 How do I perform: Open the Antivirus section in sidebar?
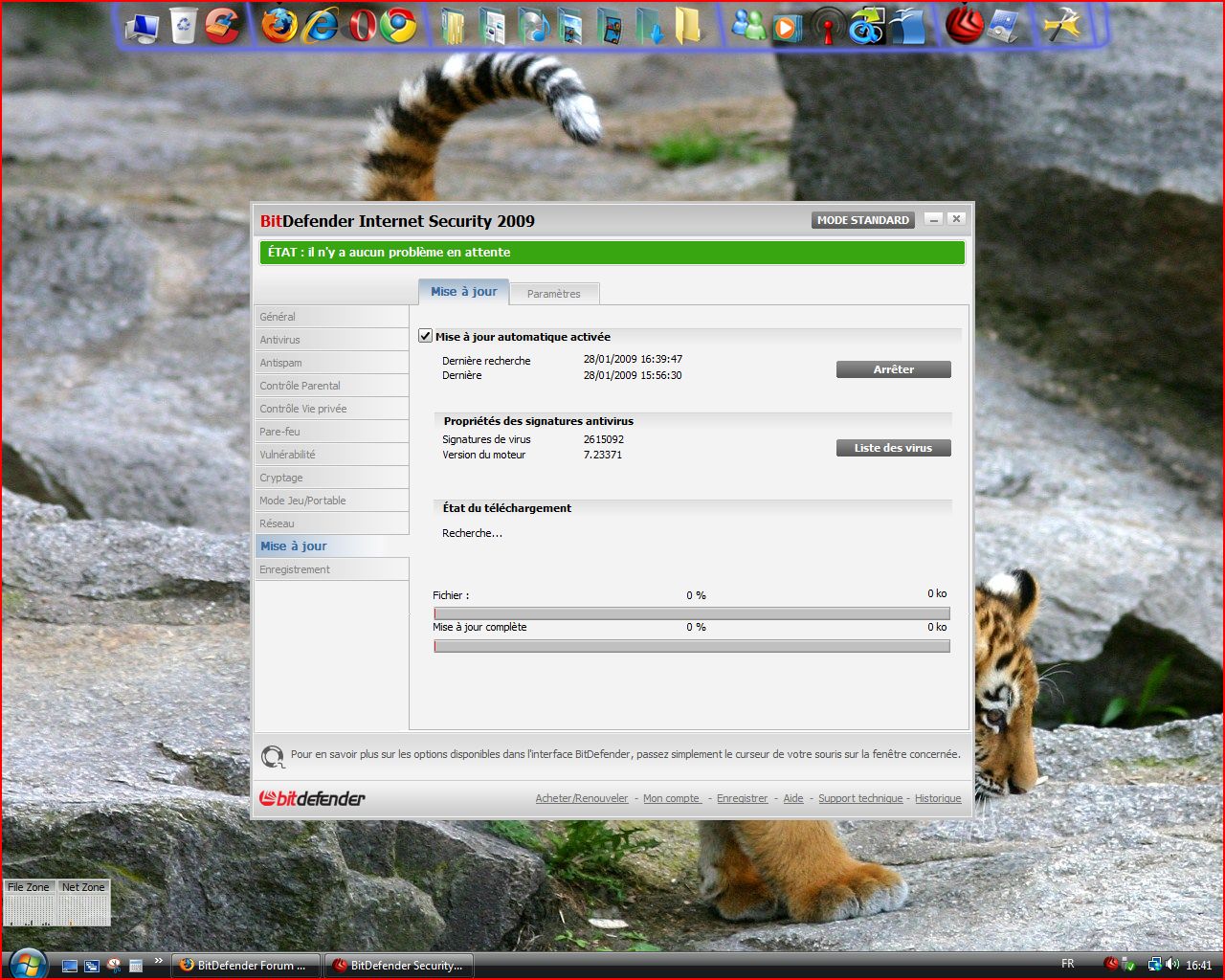(331, 340)
